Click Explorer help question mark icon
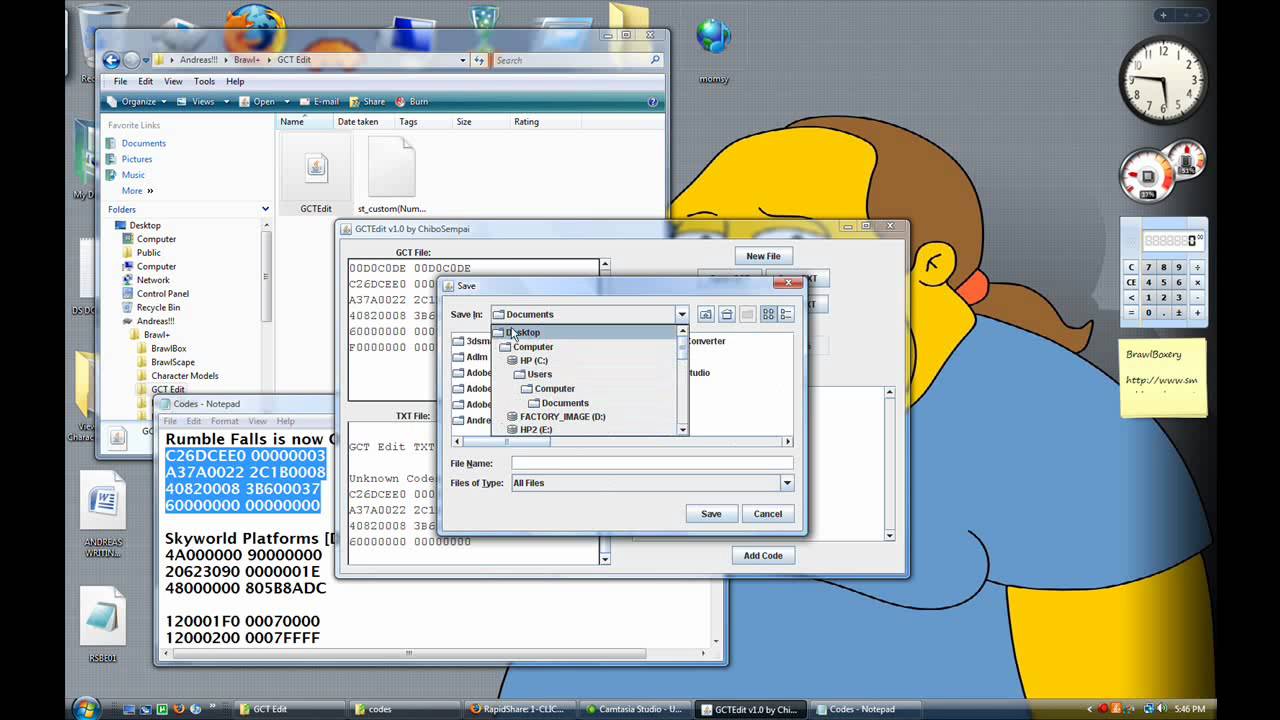Viewport: 1280px width, 720px height. coord(652,102)
